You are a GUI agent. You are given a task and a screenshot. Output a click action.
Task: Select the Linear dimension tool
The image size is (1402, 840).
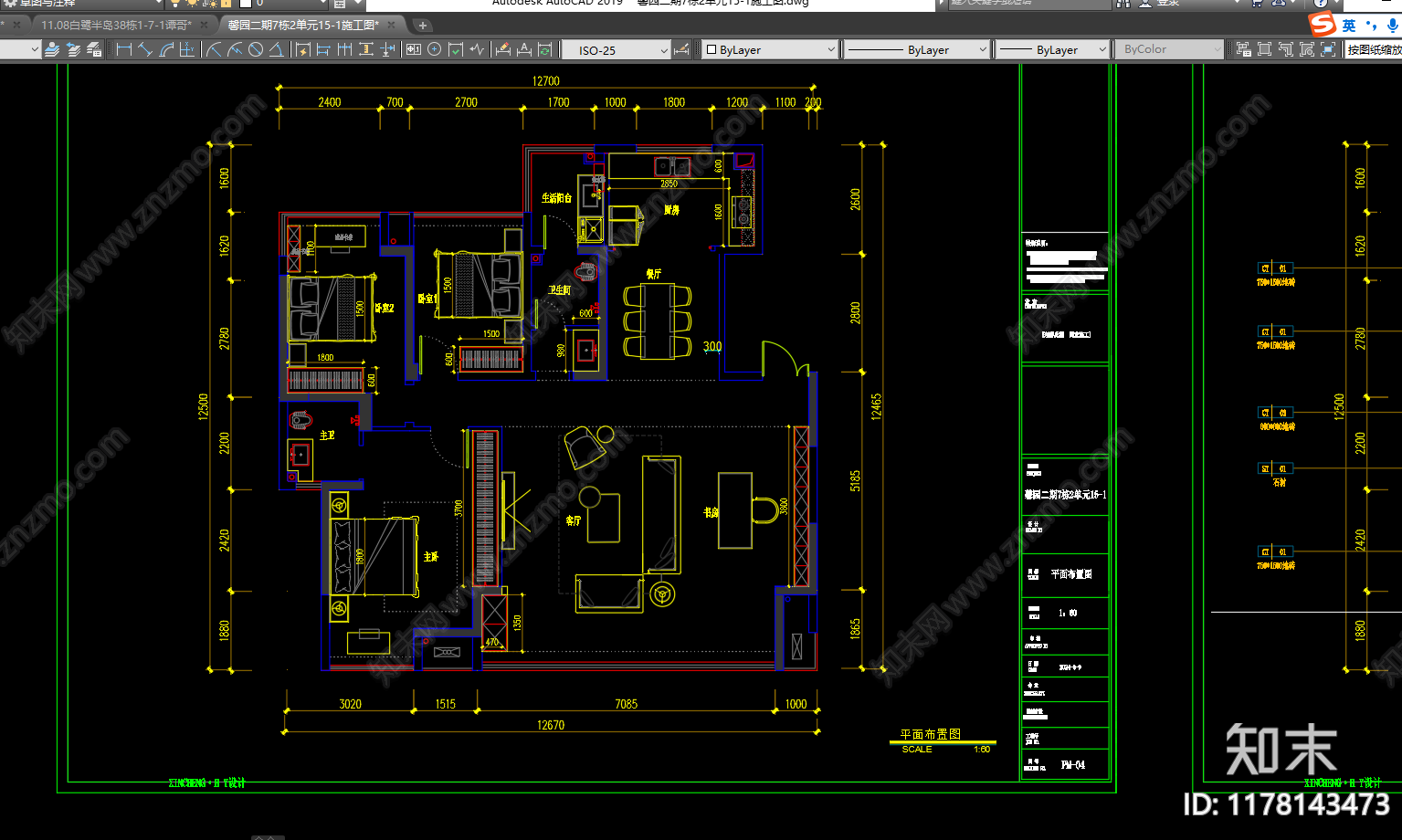(124, 49)
